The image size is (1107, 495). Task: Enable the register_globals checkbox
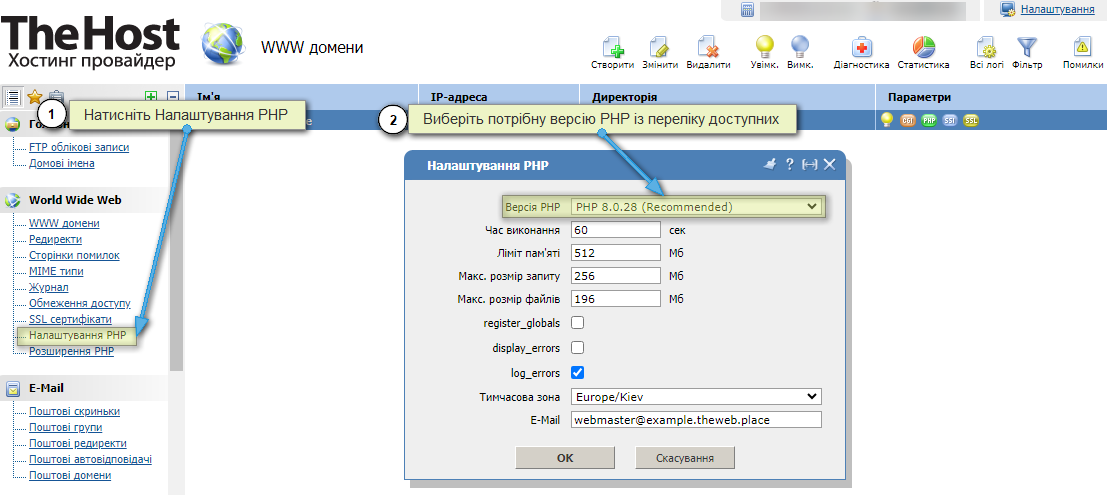578,323
